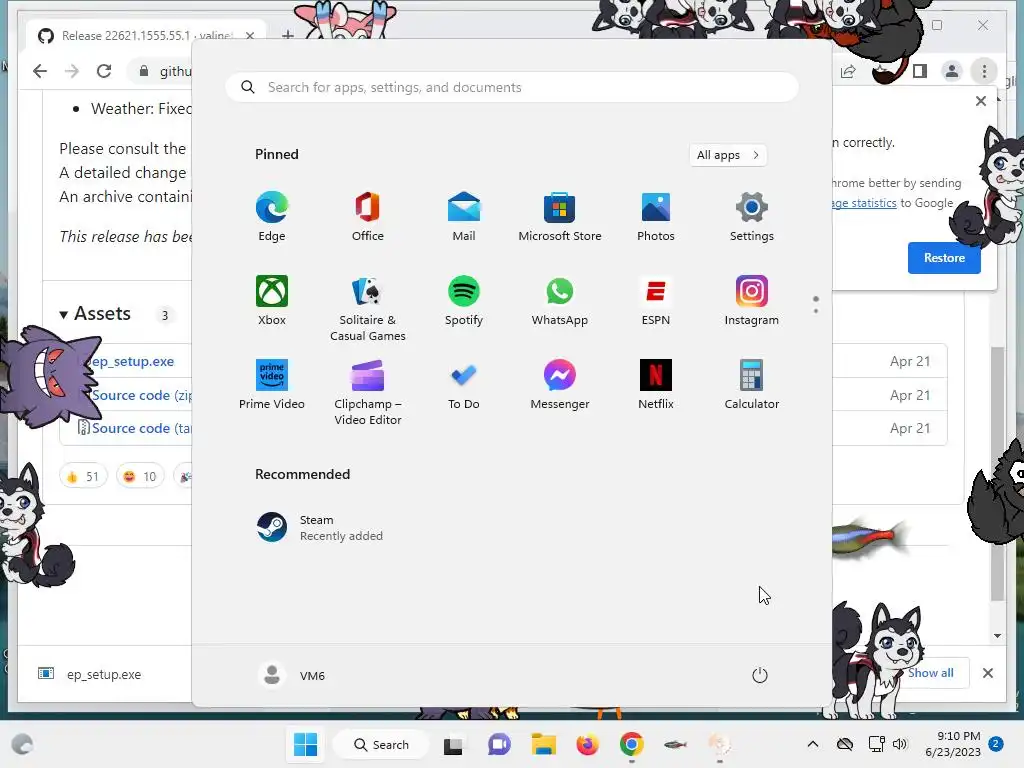
Task: Download Source code (tar) link
Action: [x=142, y=428]
